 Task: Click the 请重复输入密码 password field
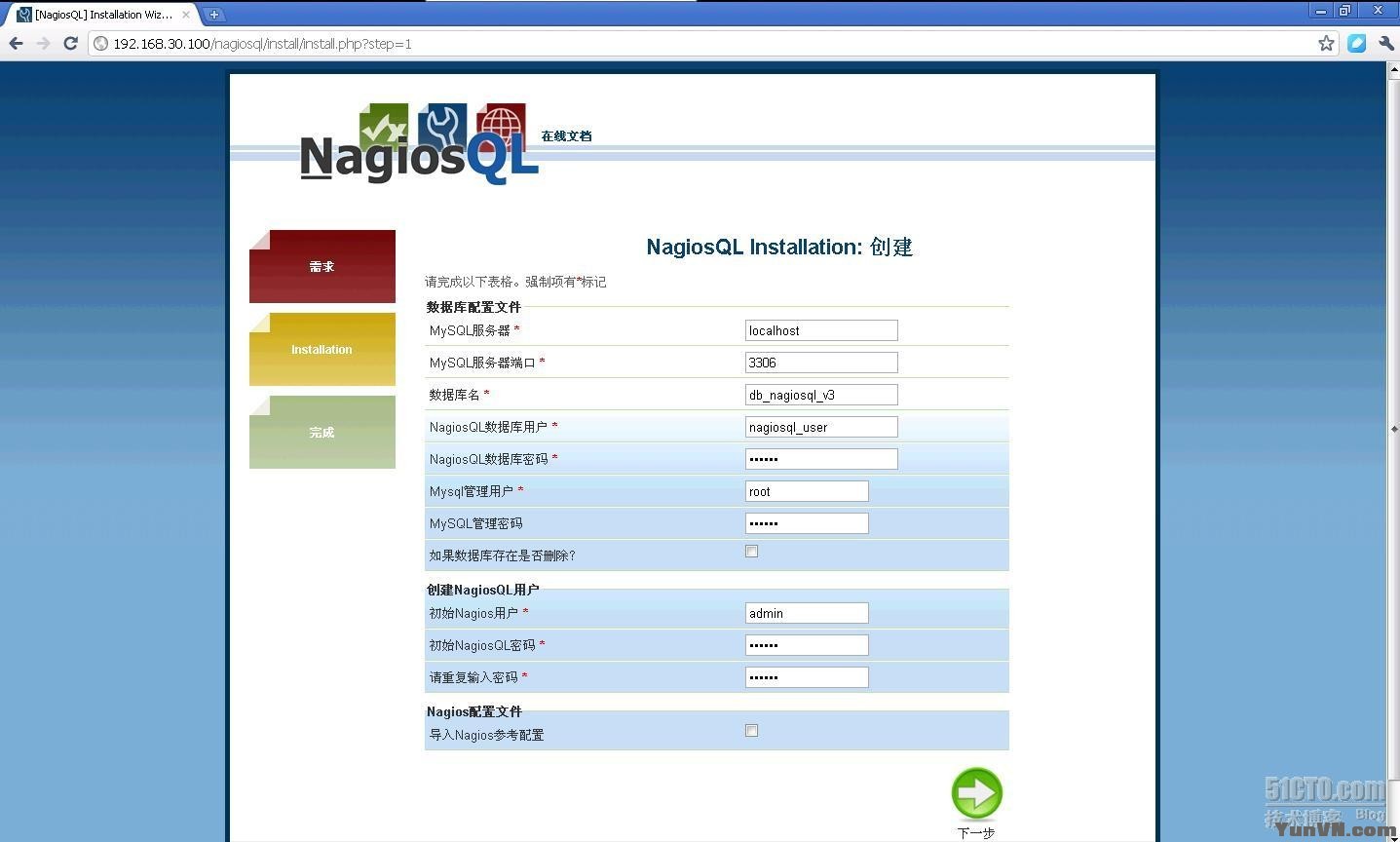tap(807, 677)
